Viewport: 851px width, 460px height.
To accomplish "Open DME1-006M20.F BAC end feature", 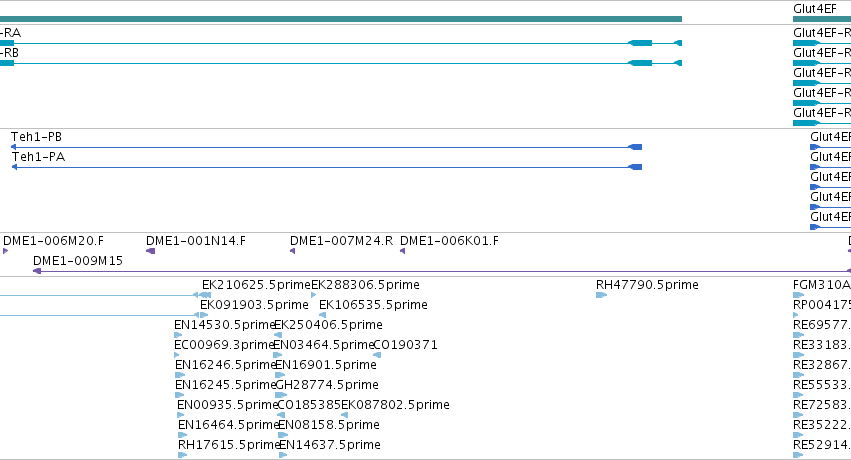I will 53,241.
